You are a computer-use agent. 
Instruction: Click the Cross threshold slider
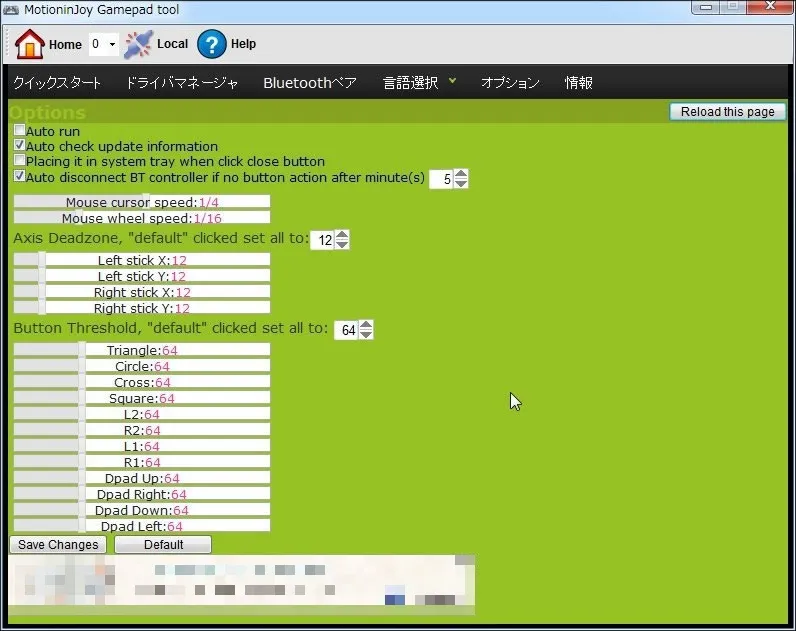pos(142,382)
